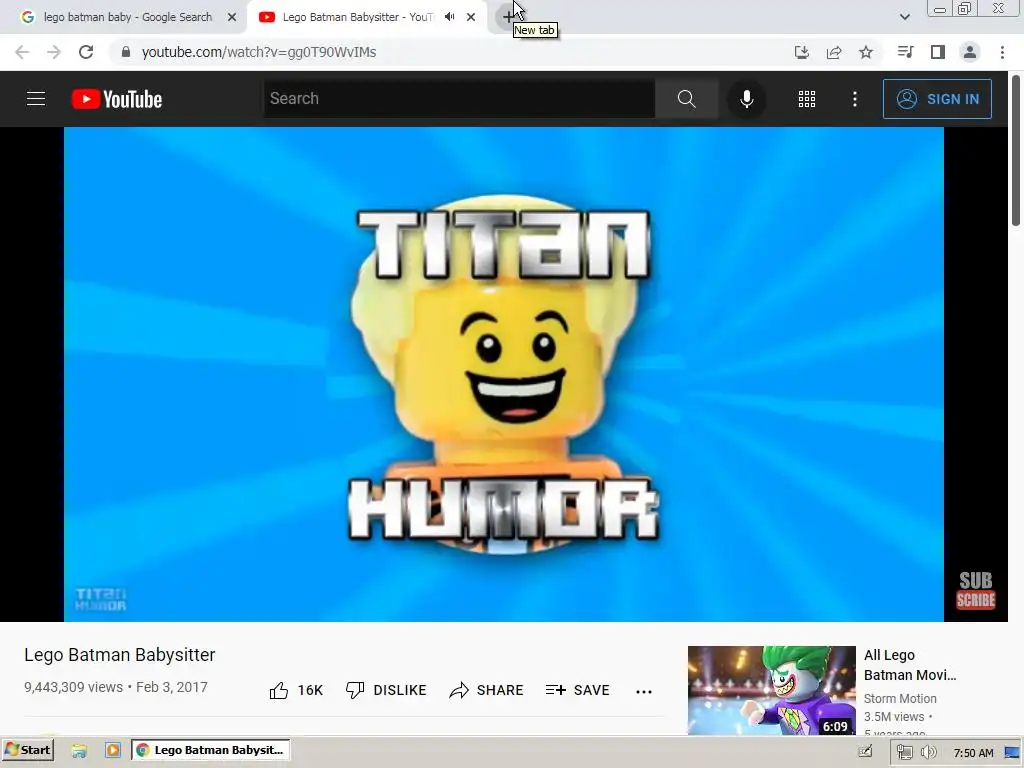Open the YouTube apps grid
This screenshot has height=768, width=1024.
[x=807, y=99]
